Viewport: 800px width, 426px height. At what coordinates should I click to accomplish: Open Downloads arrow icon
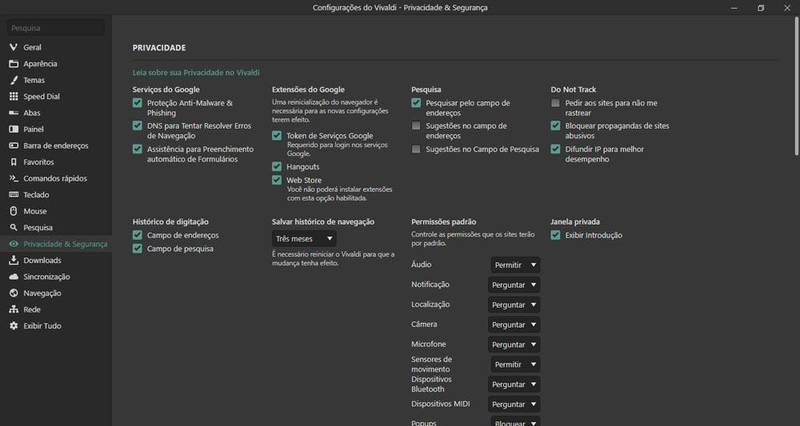click(x=14, y=260)
